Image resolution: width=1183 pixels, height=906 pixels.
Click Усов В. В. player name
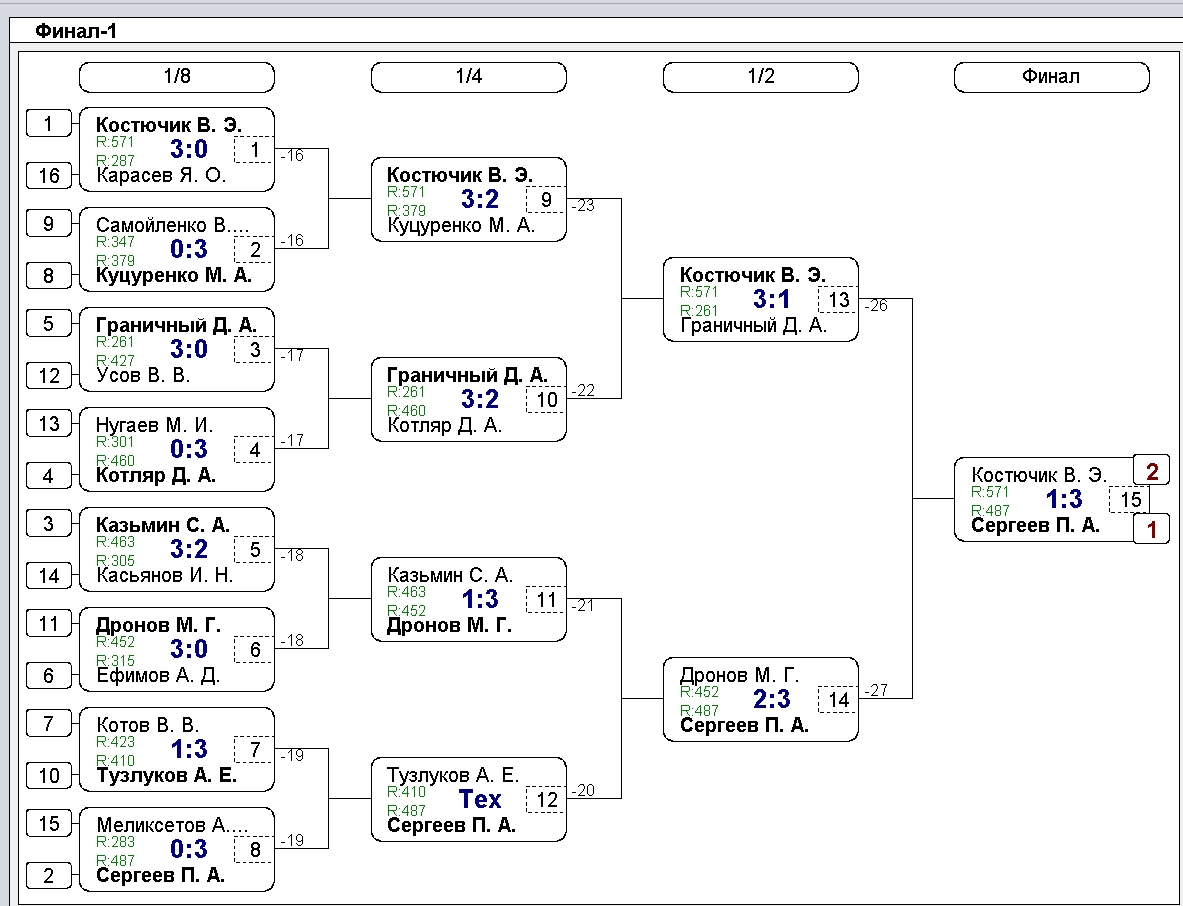(x=143, y=375)
